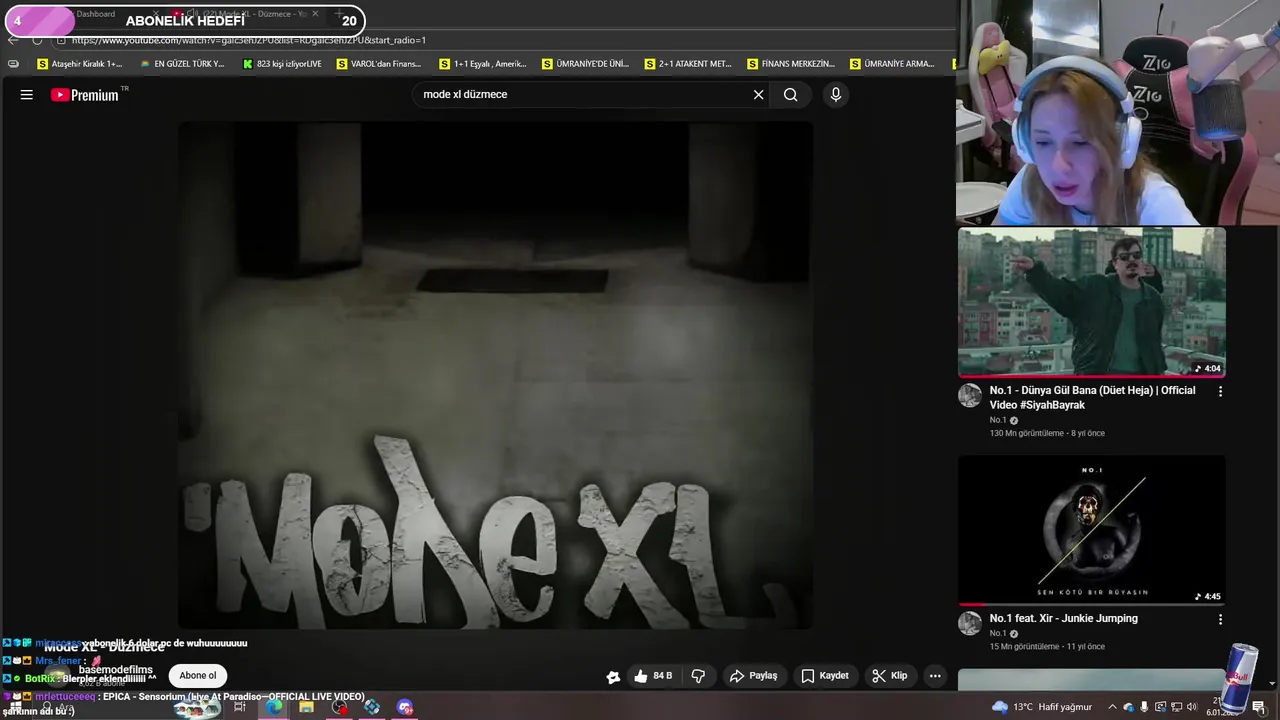
Task: Open "ÜMRANİYE'DE ÜNİ..." bookmark
Action: click(585, 64)
